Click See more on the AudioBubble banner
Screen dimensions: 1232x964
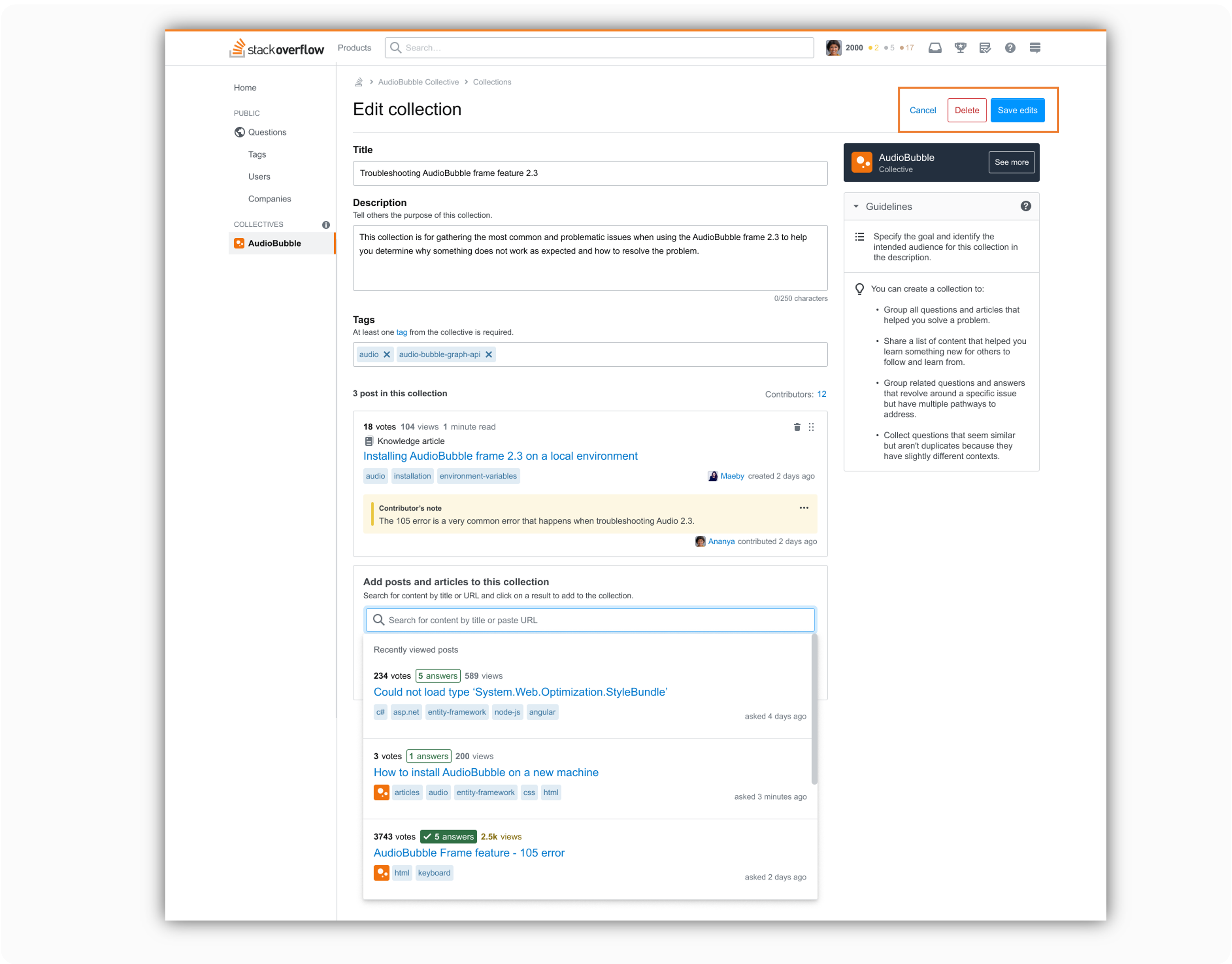(1011, 162)
